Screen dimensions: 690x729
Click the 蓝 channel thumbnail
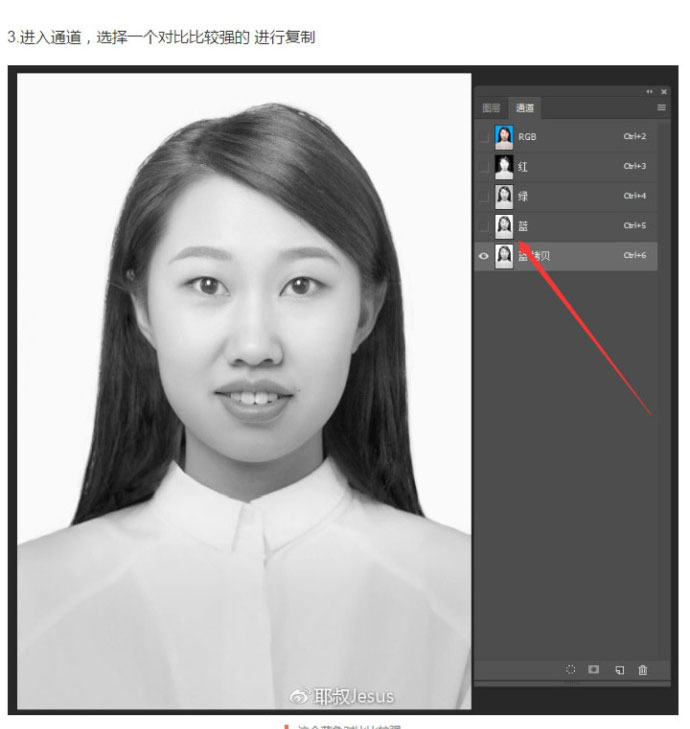(x=504, y=226)
